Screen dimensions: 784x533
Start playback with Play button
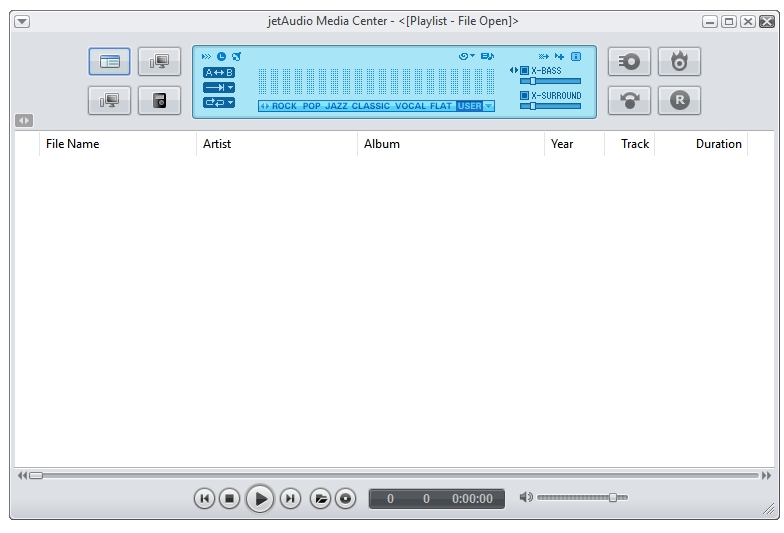click(260, 498)
